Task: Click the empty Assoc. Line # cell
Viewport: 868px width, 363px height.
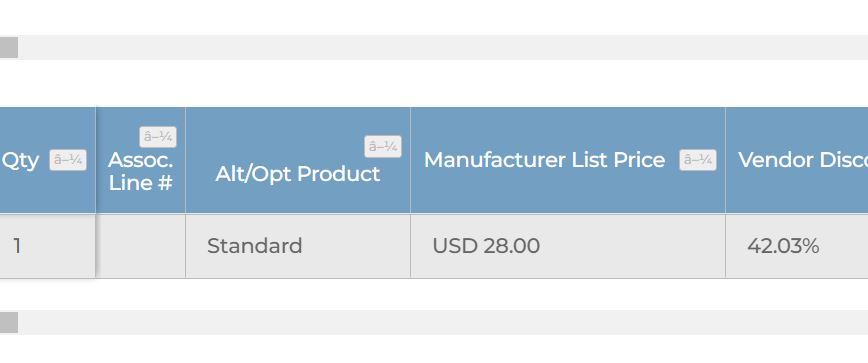Action: point(141,246)
